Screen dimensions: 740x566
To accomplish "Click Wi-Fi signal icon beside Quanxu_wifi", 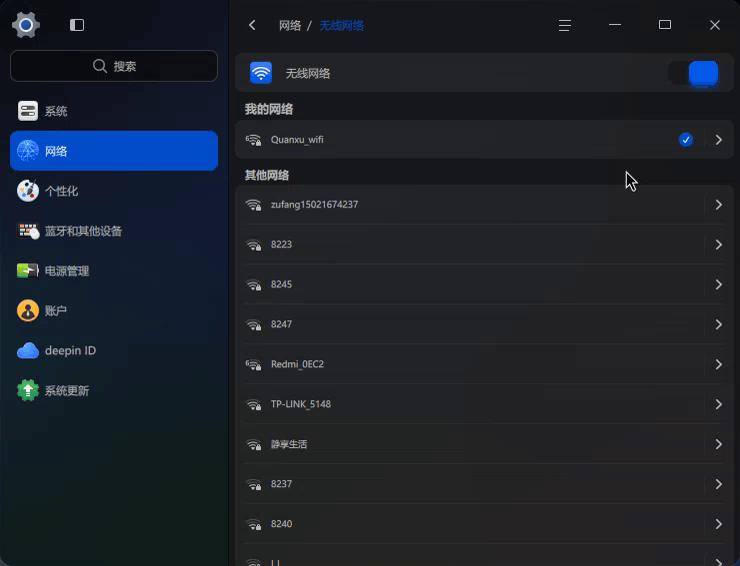I will 253,140.
